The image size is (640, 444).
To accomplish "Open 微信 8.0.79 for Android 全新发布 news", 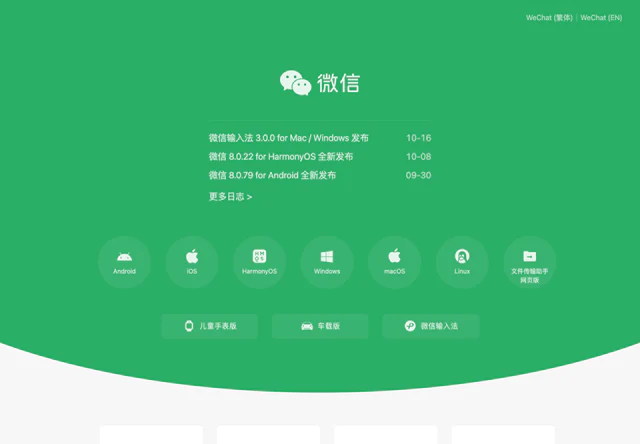I will click(272, 175).
